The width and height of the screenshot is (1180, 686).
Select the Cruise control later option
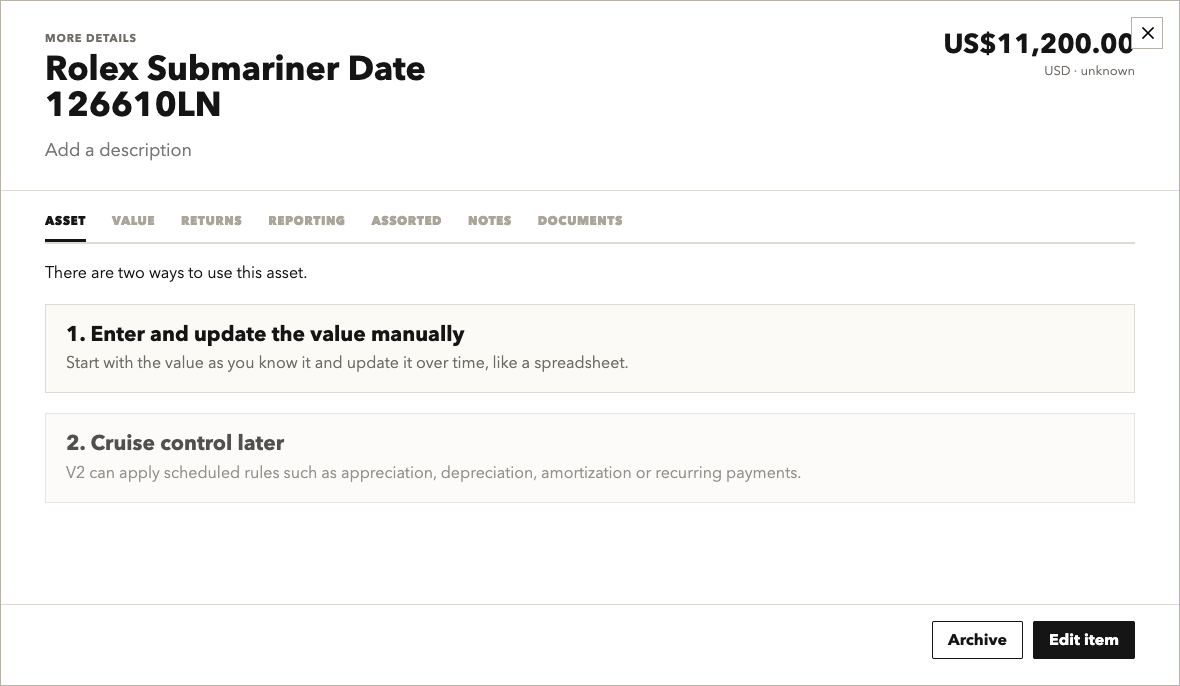pos(590,458)
